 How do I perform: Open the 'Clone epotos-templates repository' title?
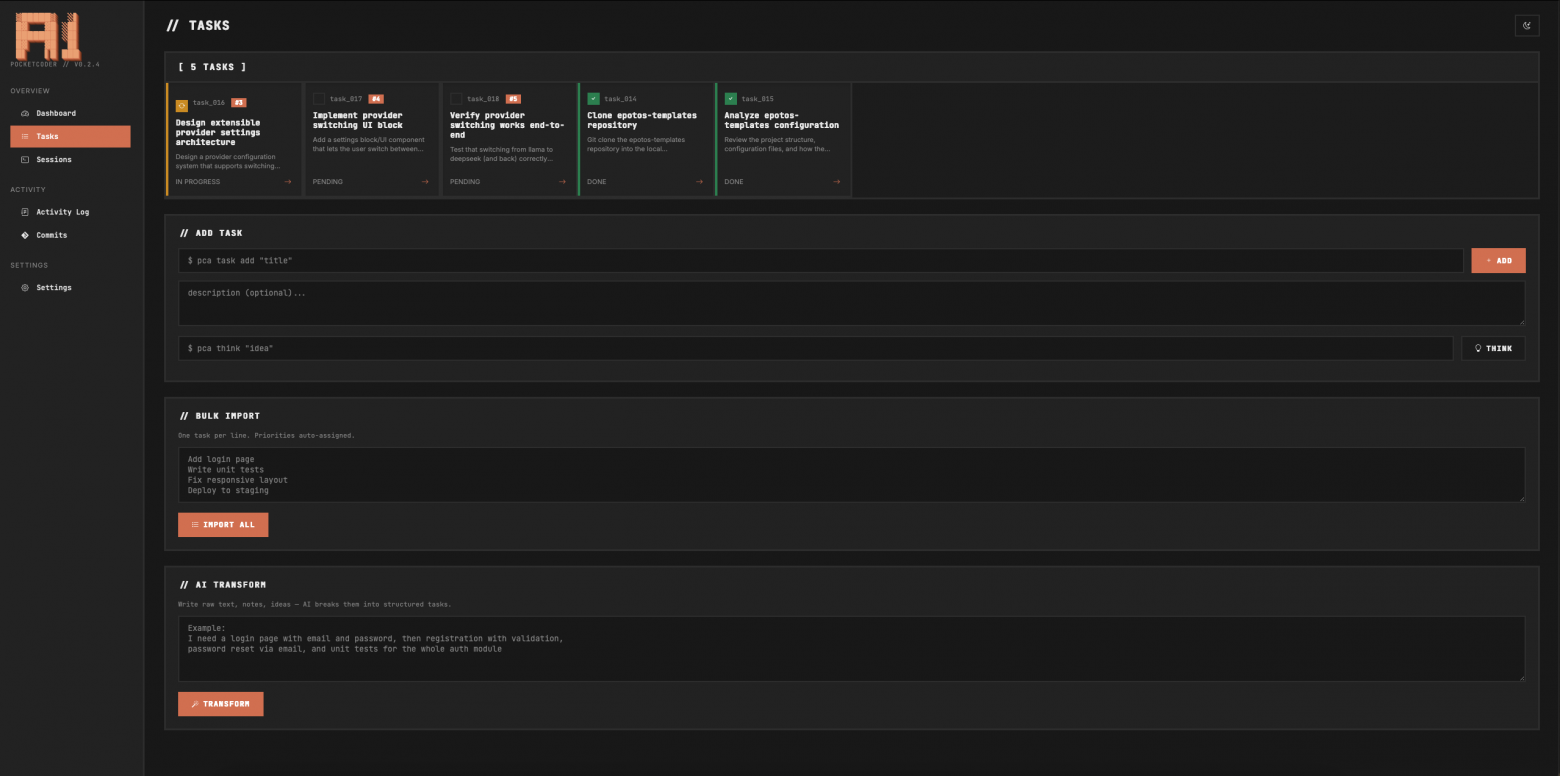coord(642,120)
